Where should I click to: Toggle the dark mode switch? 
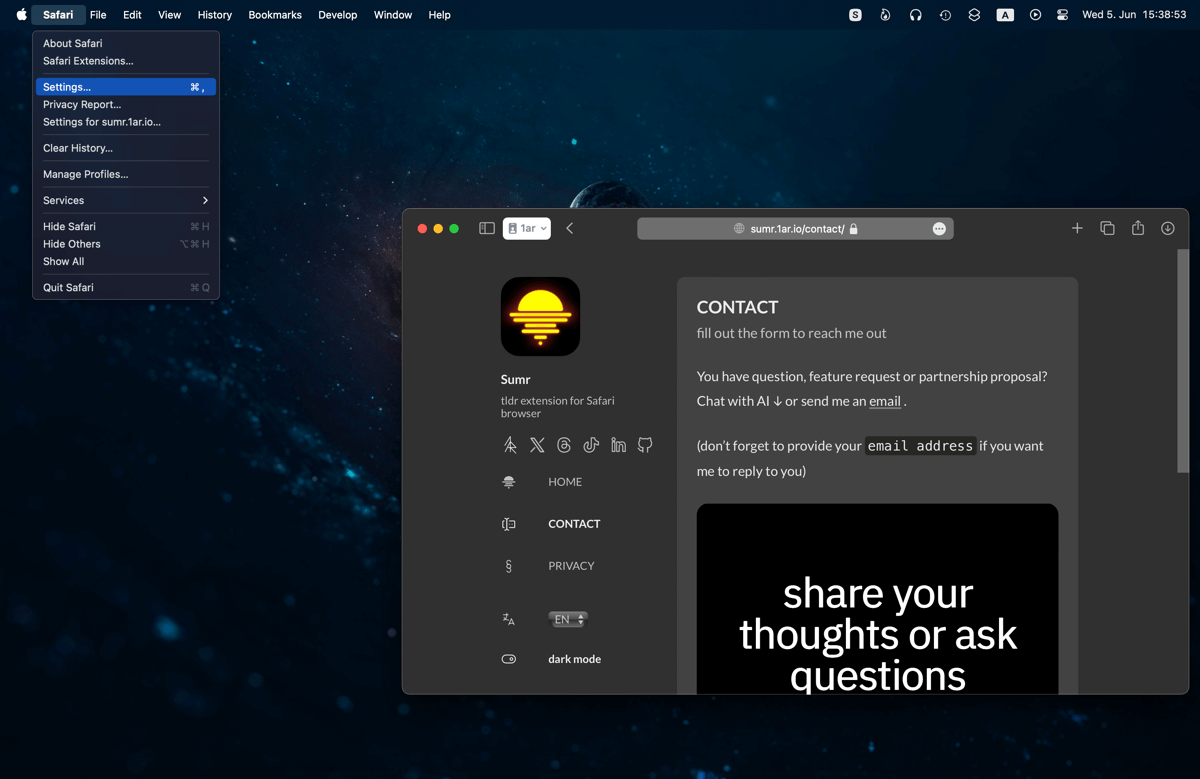point(509,659)
